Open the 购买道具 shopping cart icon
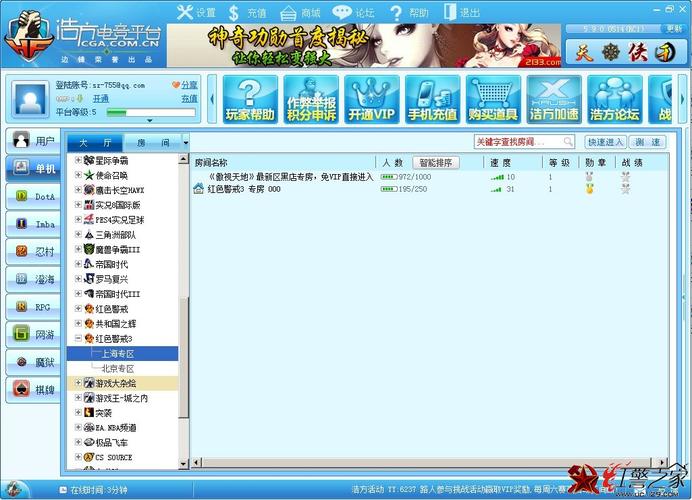 pyautogui.click(x=494, y=100)
